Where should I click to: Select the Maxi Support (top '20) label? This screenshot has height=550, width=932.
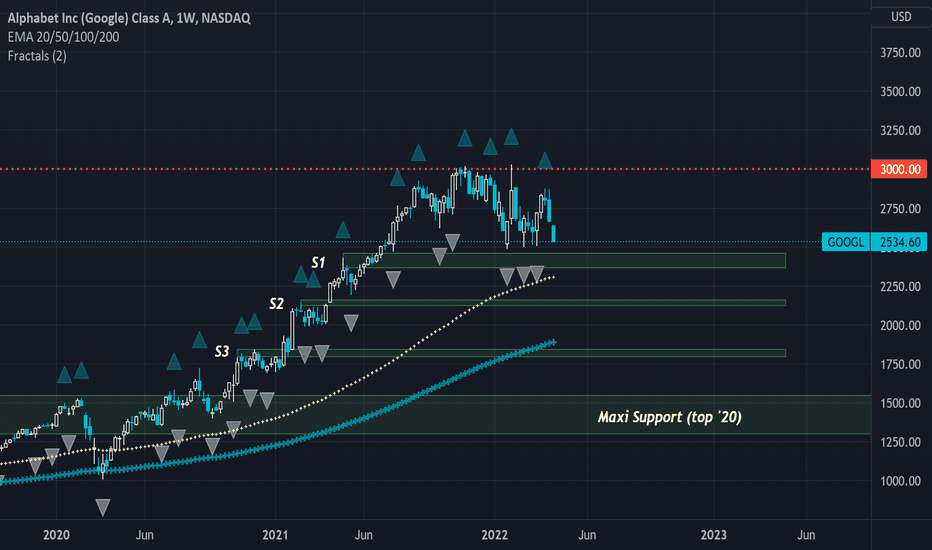pos(669,417)
